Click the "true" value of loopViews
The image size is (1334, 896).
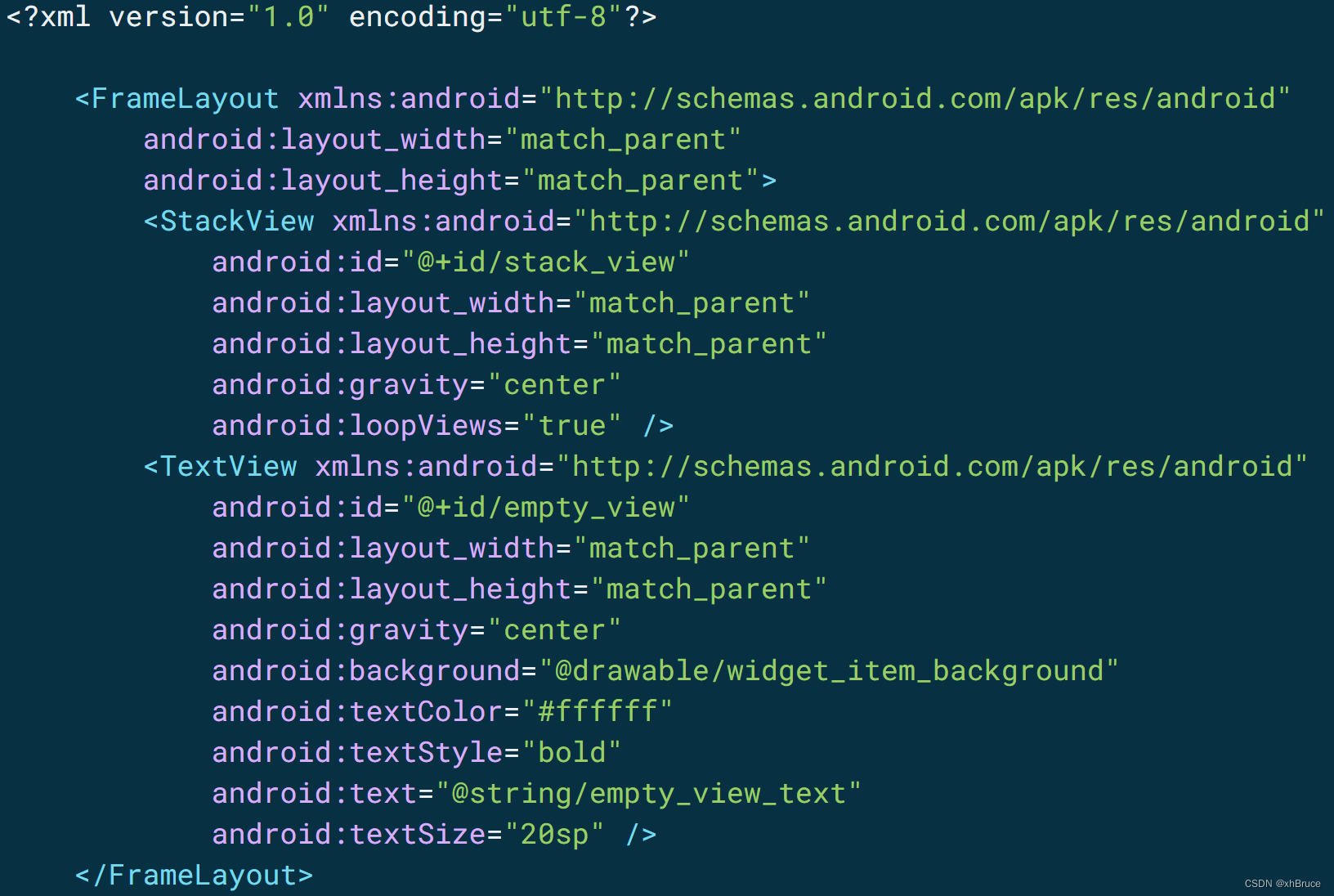(571, 426)
